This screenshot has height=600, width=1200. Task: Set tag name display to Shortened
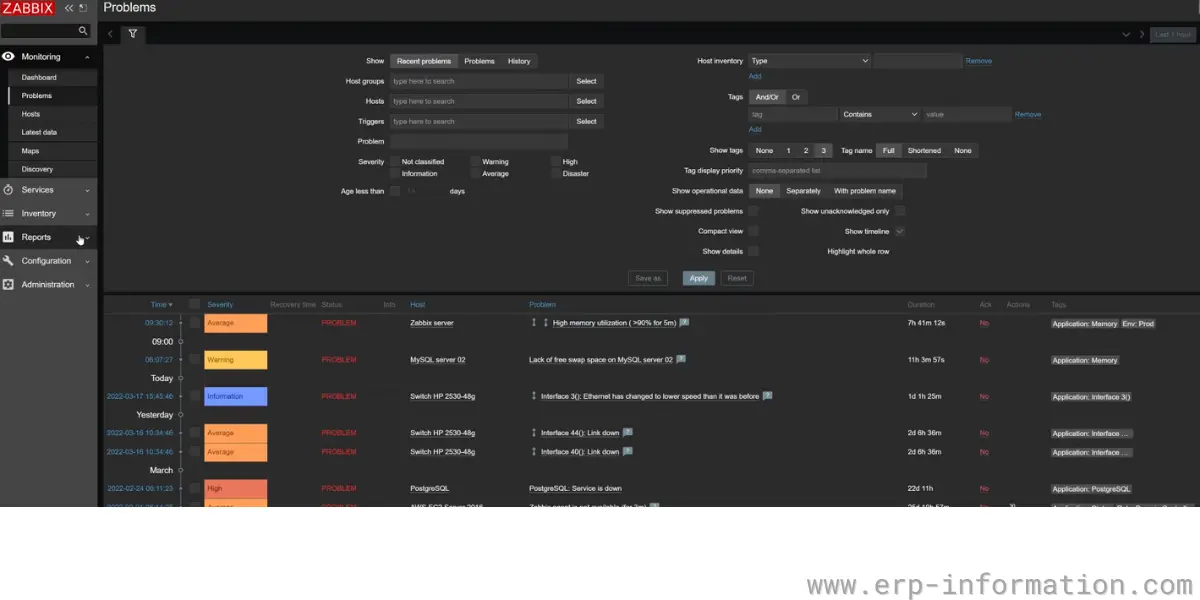[924, 151]
